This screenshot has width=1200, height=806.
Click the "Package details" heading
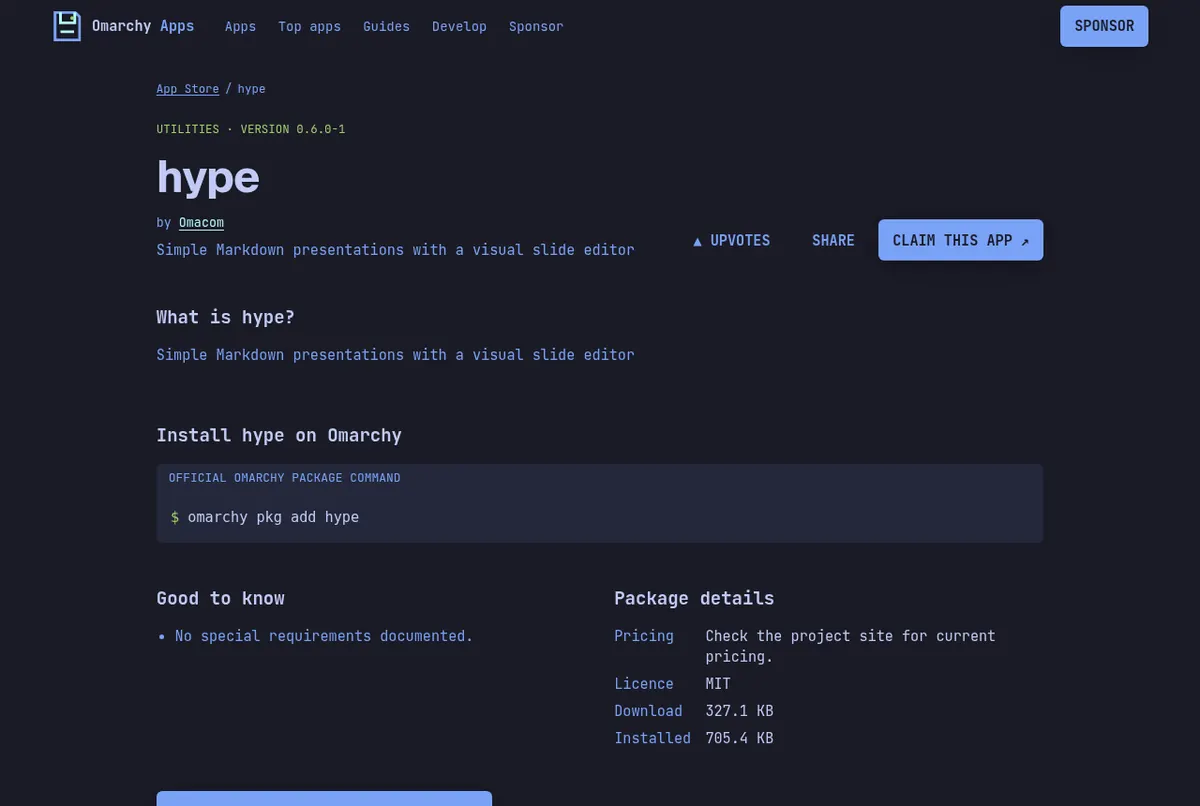[694, 598]
